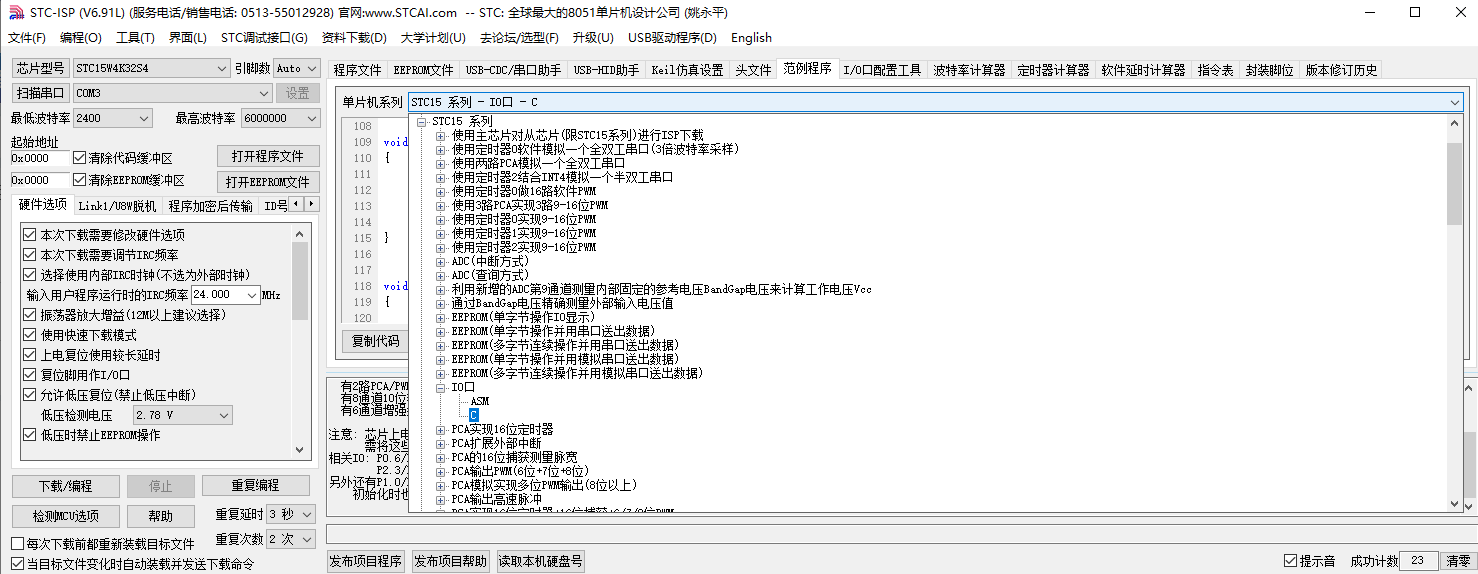Click the tab scroll right arrow
Image resolution: width=1478 pixels, height=574 pixels.
point(312,204)
